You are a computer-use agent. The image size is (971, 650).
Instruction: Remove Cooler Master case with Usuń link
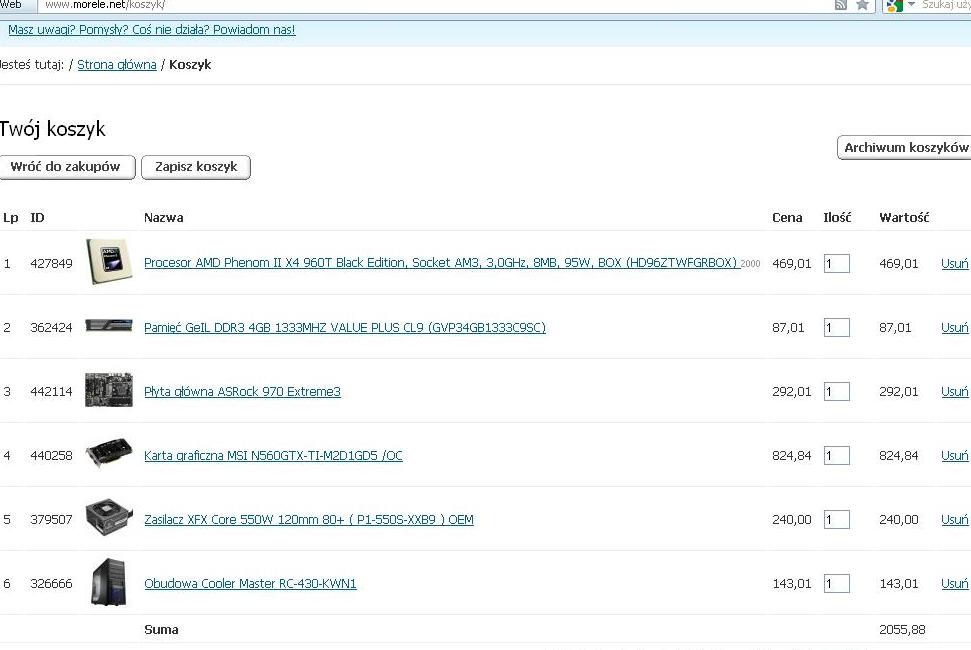click(954, 583)
